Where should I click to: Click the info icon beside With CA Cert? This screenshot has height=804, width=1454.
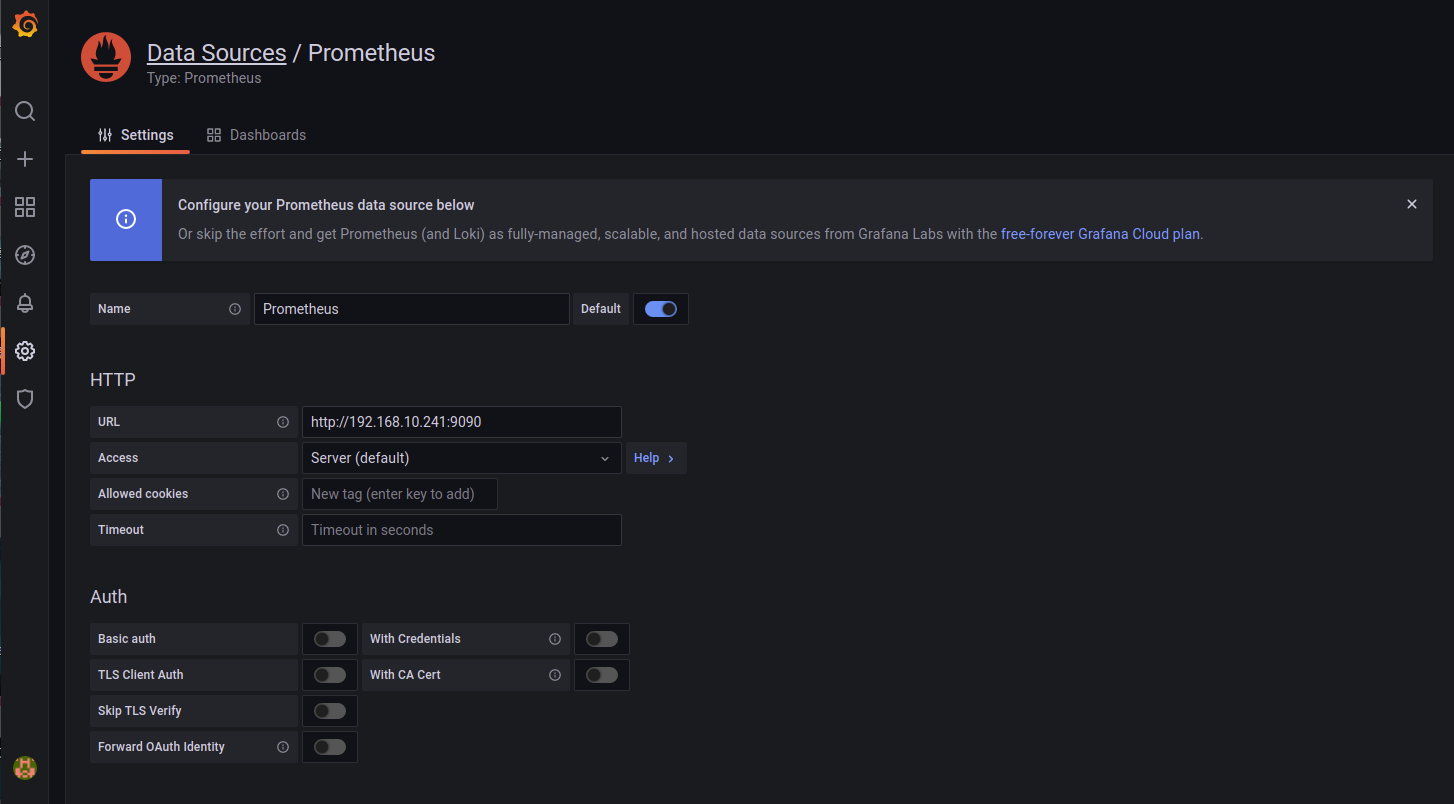[555, 675]
